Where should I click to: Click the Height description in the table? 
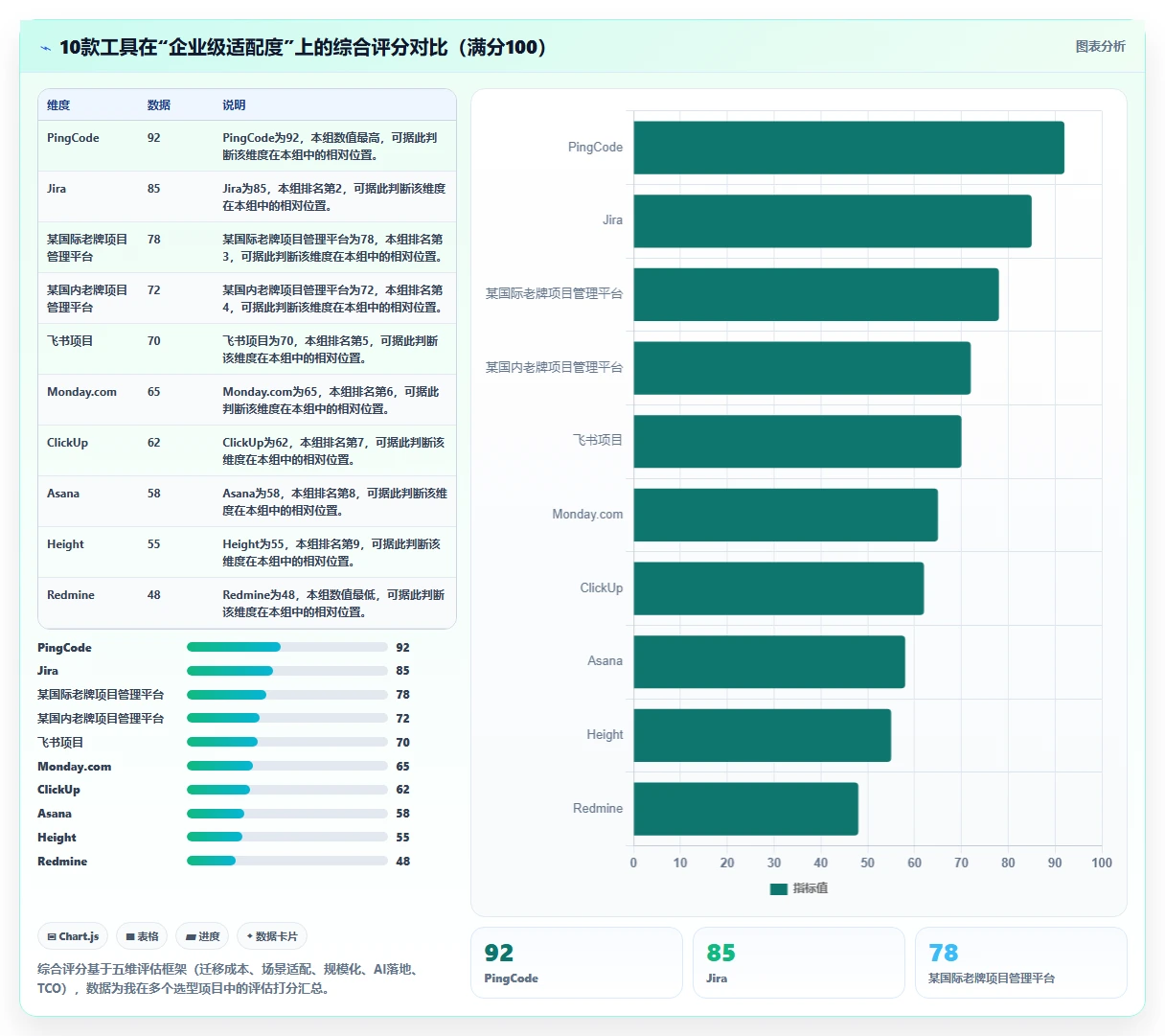coord(331,553)
